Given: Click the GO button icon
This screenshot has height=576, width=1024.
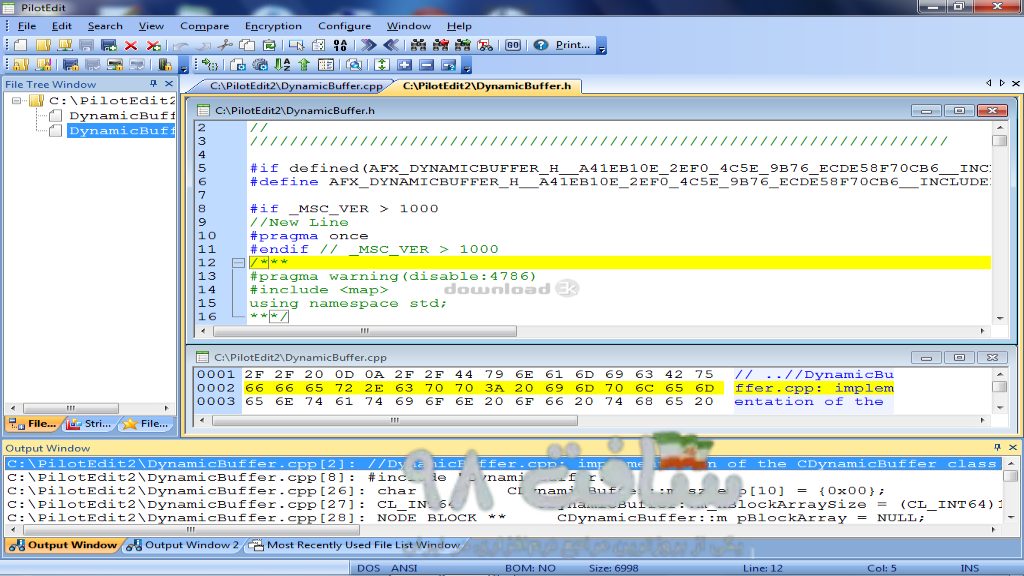Looking at the screenshot, I should 513,45.
